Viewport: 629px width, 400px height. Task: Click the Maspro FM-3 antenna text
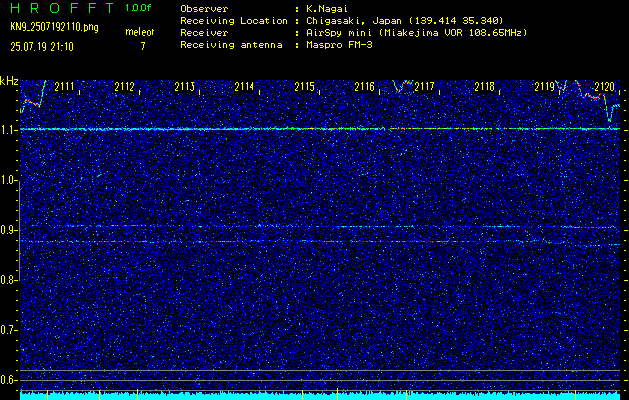tap(339, 45)
